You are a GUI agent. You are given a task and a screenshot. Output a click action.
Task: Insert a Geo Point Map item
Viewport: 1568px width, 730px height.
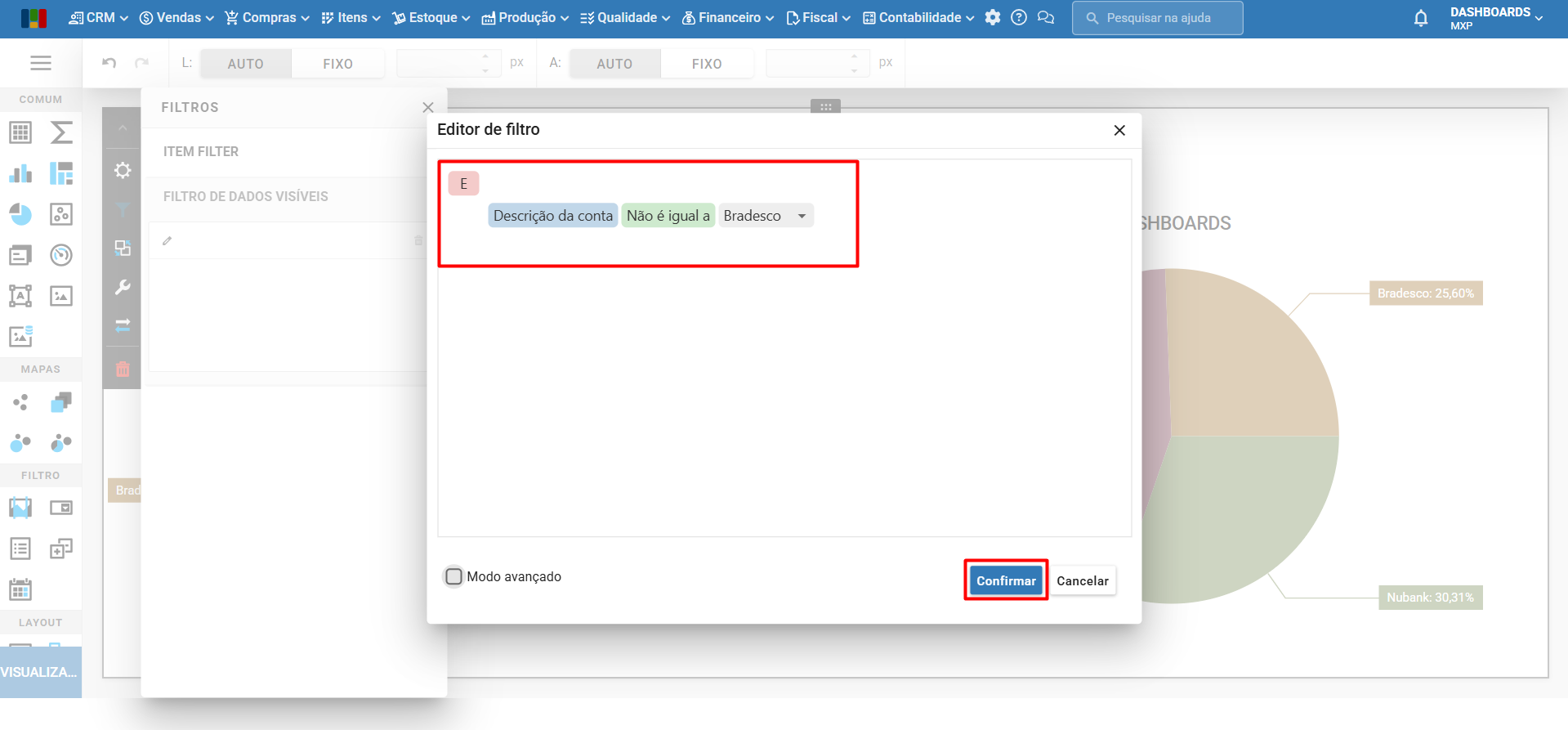point(20,402)
